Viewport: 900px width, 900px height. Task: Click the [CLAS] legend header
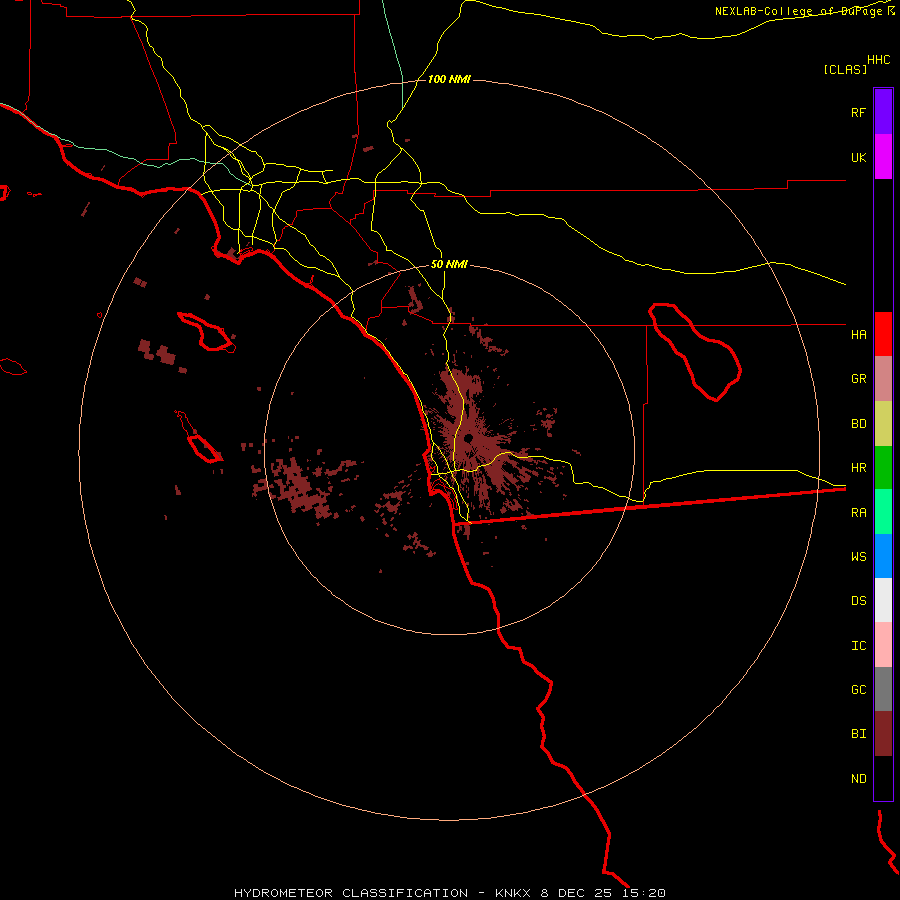pyautogui.click(x=845, y=69)
